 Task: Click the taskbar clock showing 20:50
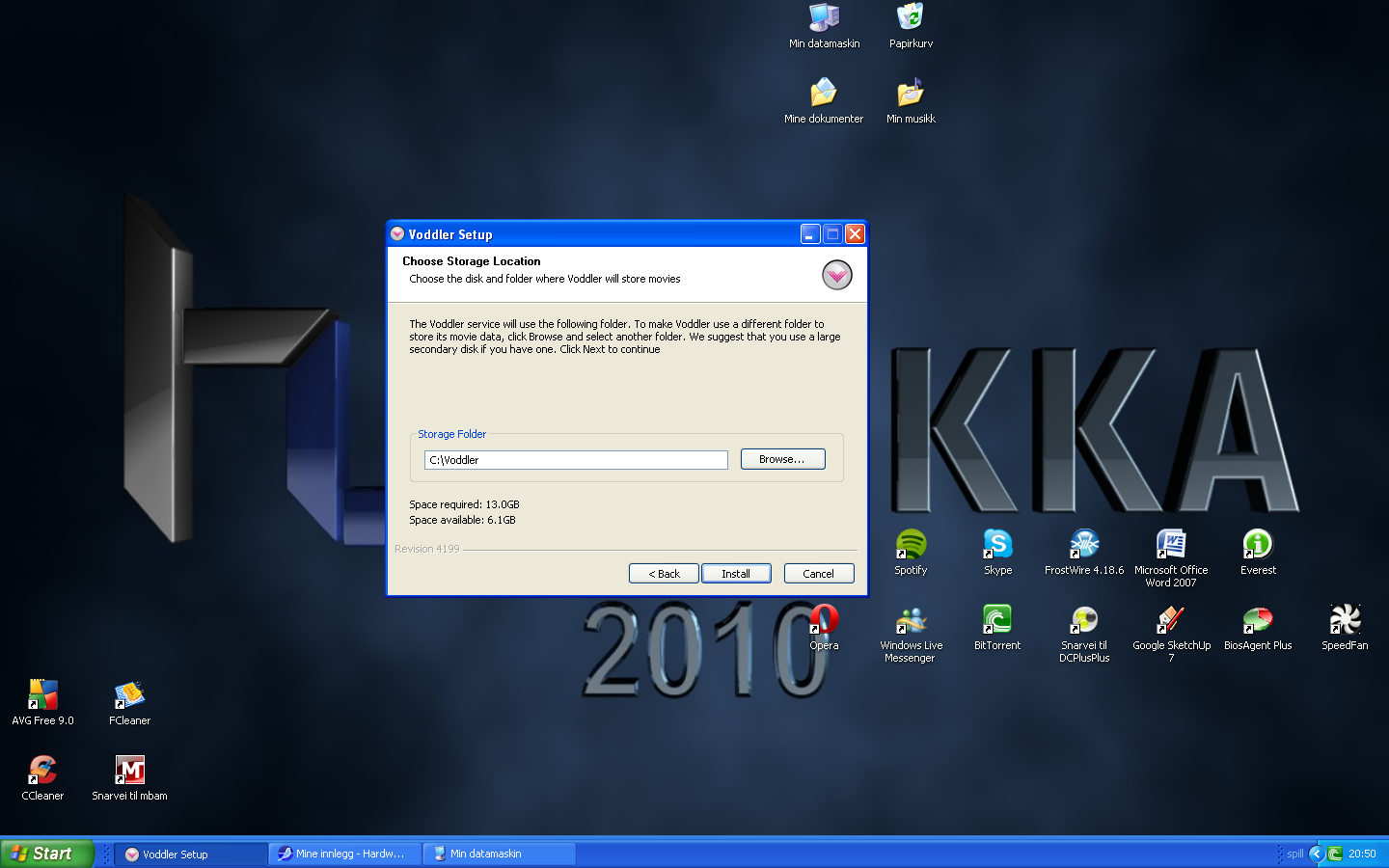[1362, 854]
